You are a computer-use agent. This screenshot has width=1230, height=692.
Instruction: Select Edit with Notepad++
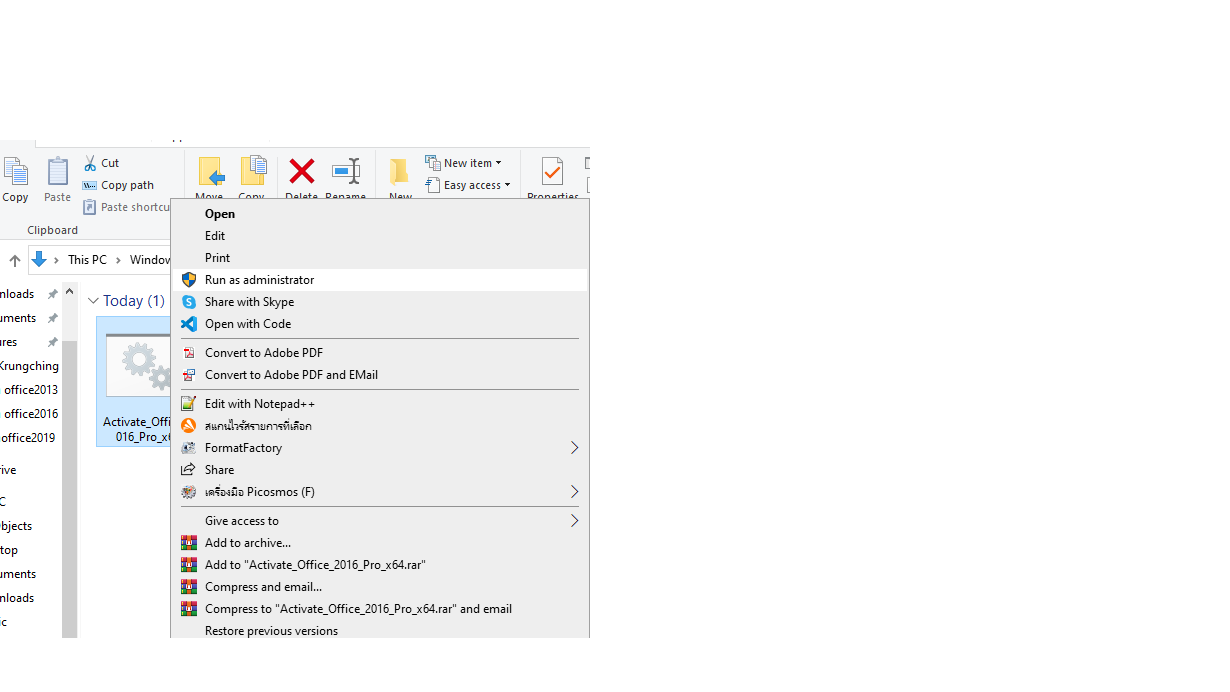pyautogui.click(x=380, y=404)
